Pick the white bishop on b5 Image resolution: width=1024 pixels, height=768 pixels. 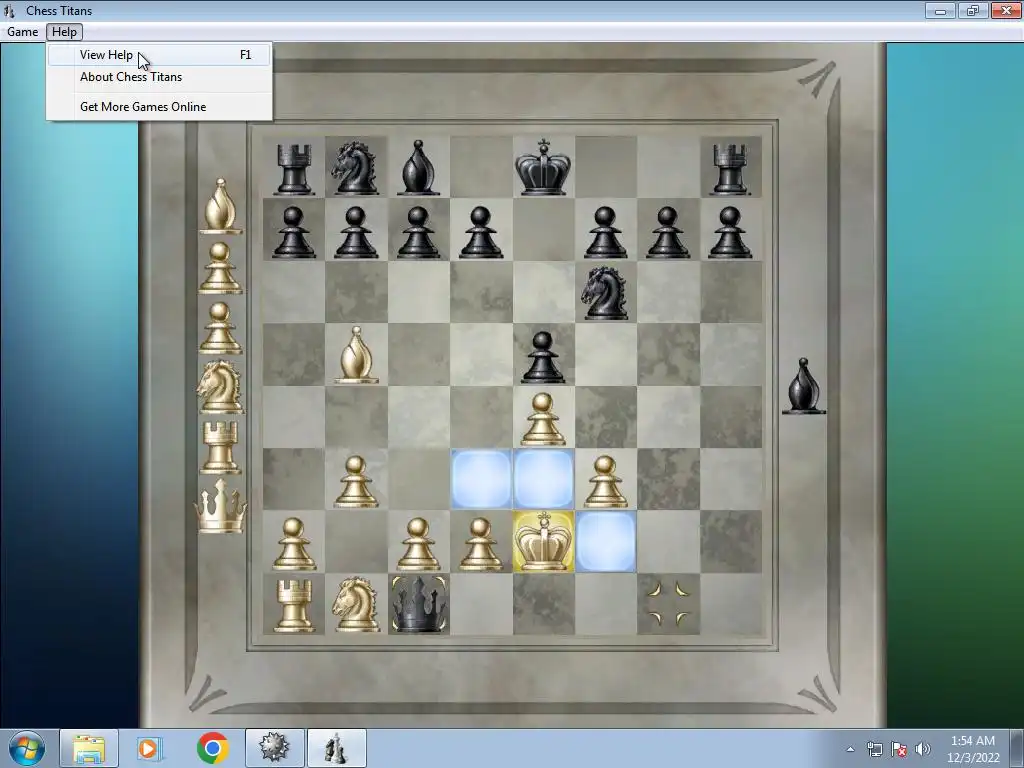pos(356,355)
